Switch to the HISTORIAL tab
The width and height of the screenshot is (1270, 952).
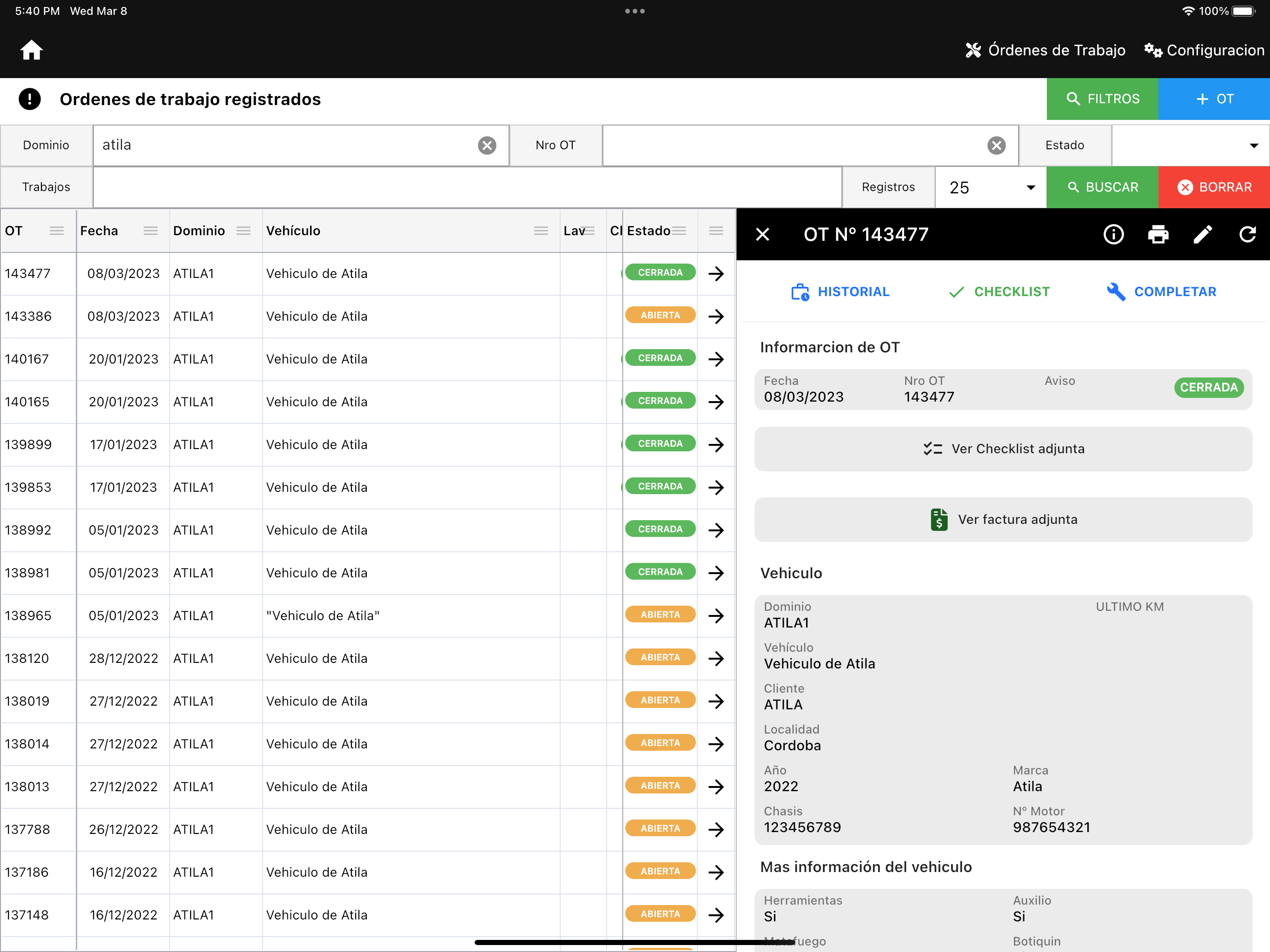click(840, 291)
